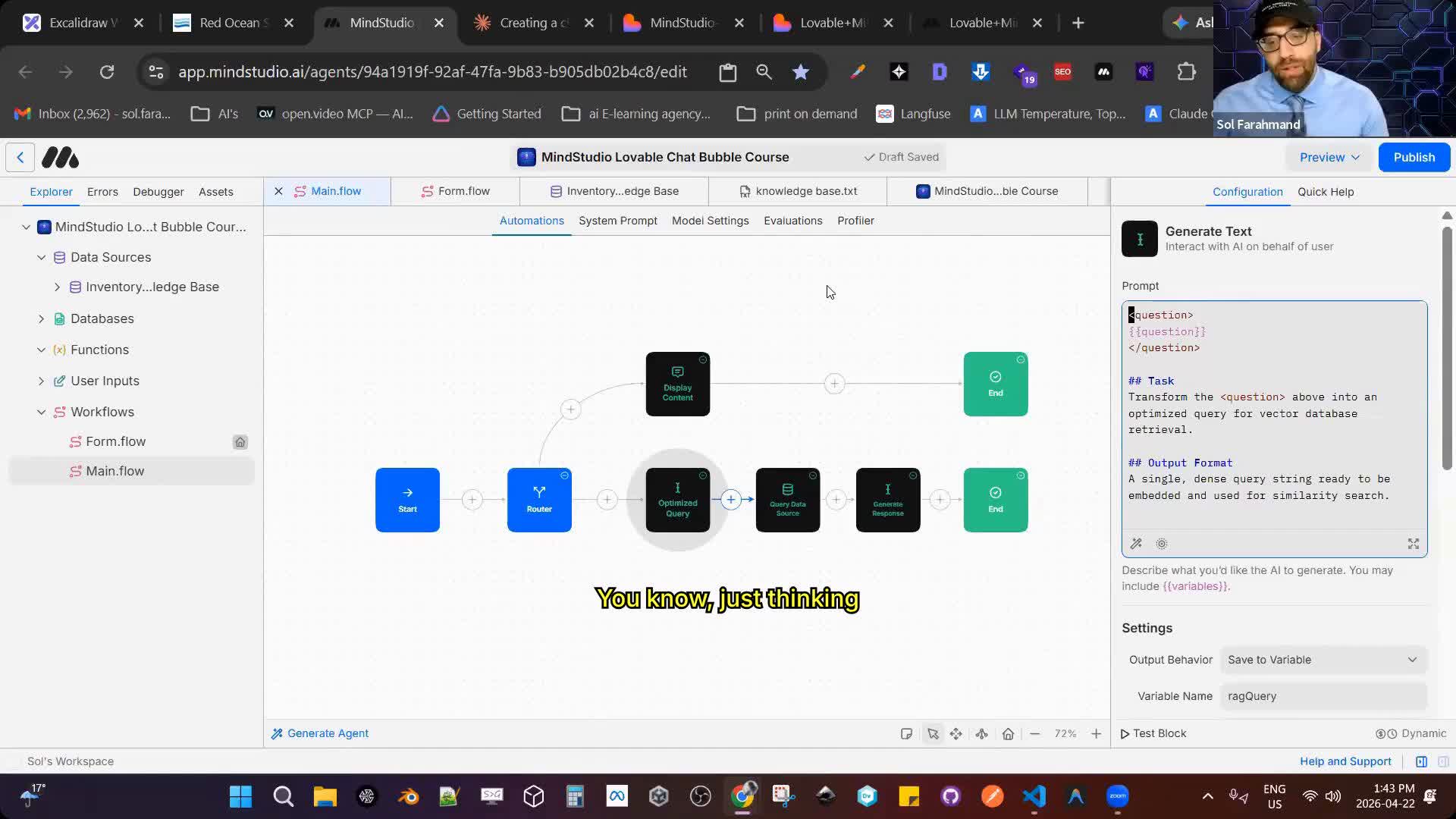Add block between Start and Router
Image resolution: width=1456 pixels, height=819 pixels.
(x=472, y=500)
